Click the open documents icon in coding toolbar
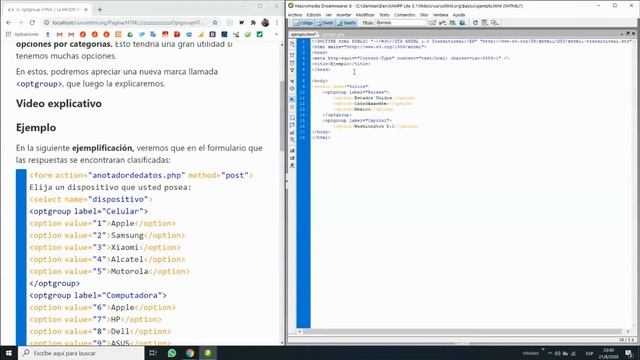 point(292,44)
